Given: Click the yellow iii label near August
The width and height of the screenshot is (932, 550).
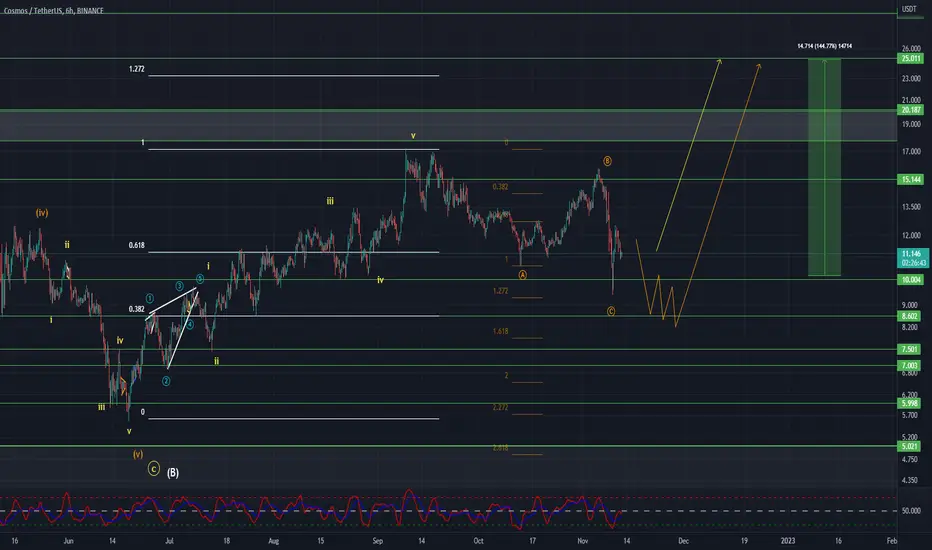Looking at the screenshot, I should pyautogui.click(x=330, y=201).
